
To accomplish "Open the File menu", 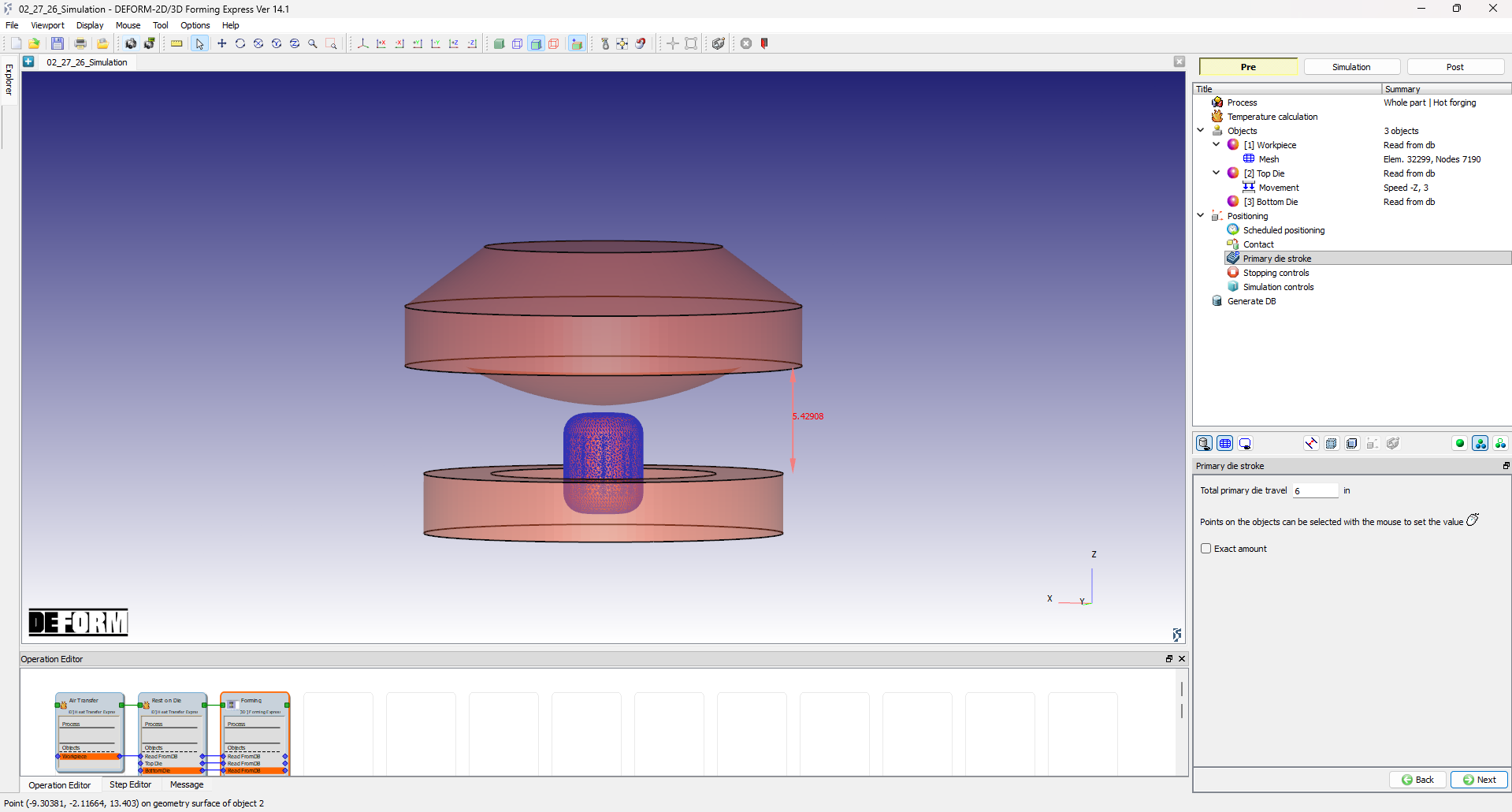I will pos(12,25).
